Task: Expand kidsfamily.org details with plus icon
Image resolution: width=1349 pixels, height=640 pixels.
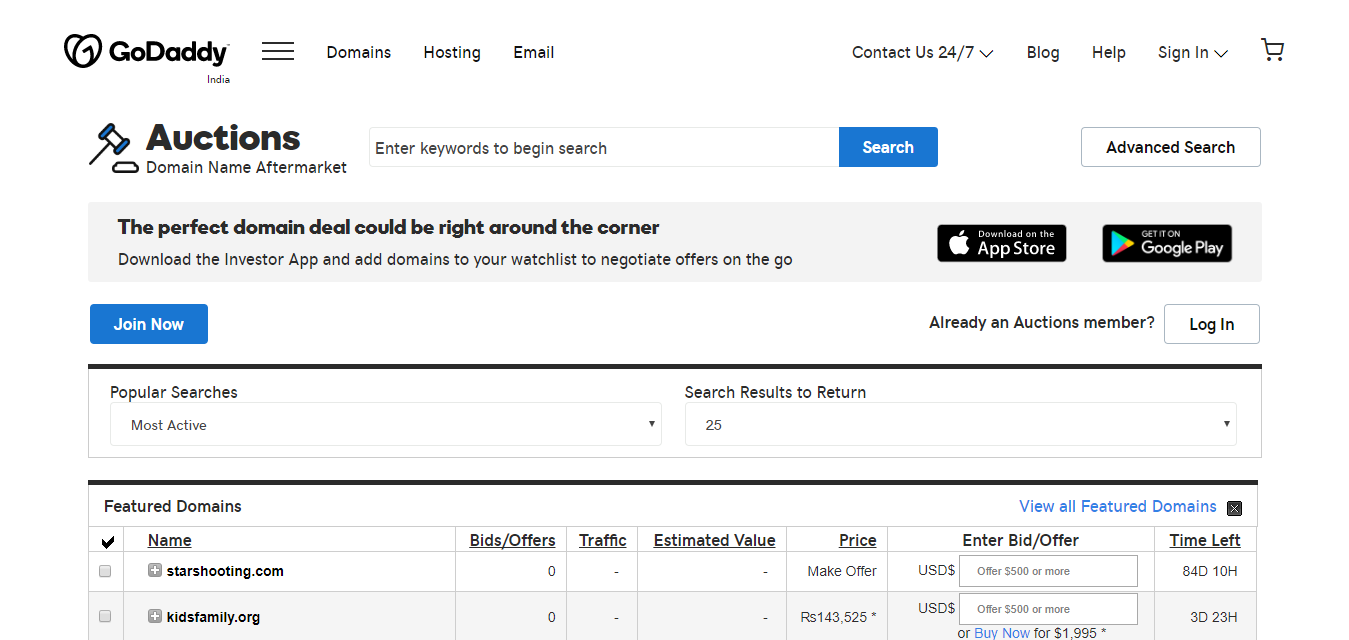Action: tap(155, 616)
